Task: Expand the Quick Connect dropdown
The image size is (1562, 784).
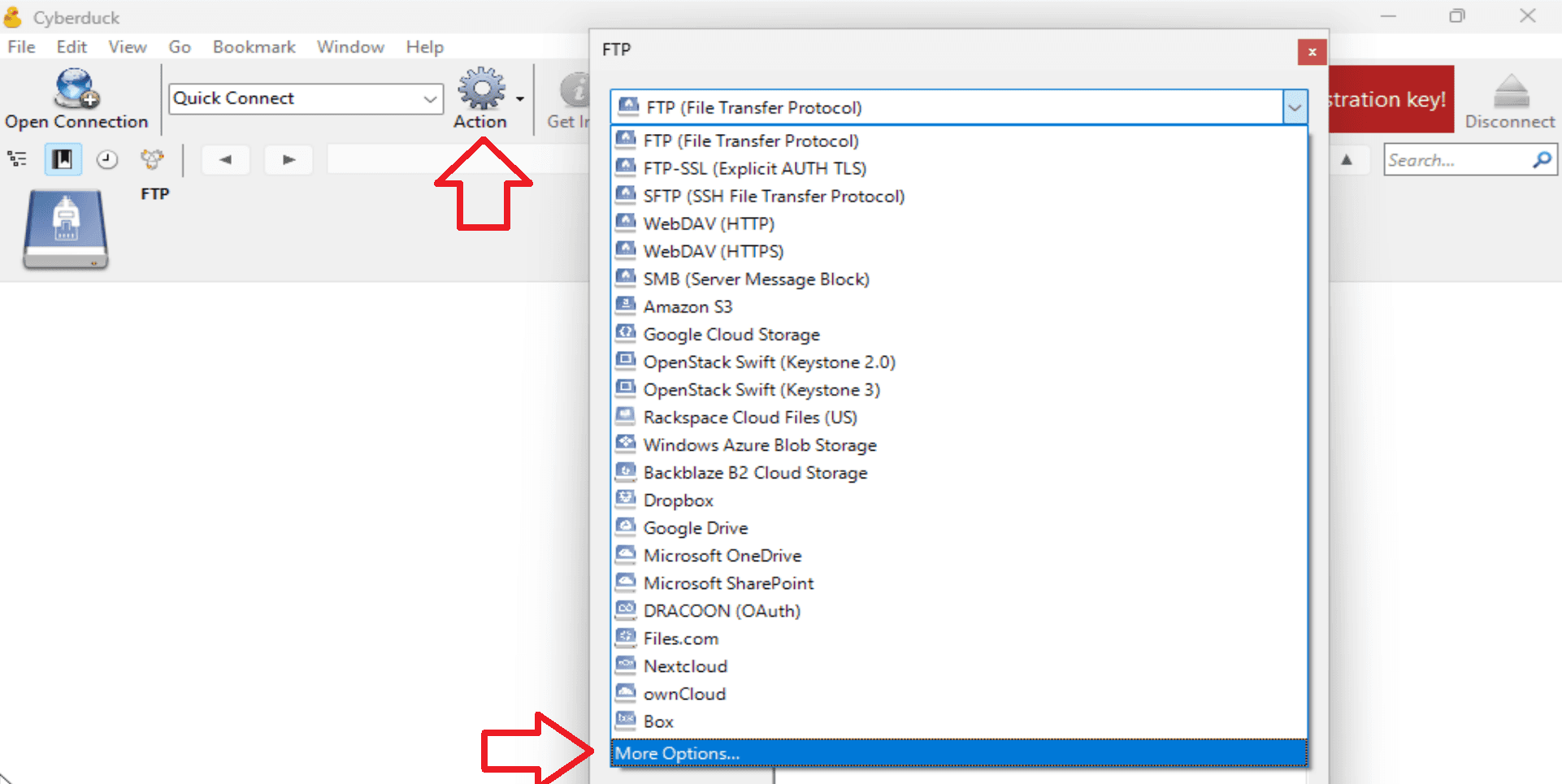Action: click(x=430, y=99)
